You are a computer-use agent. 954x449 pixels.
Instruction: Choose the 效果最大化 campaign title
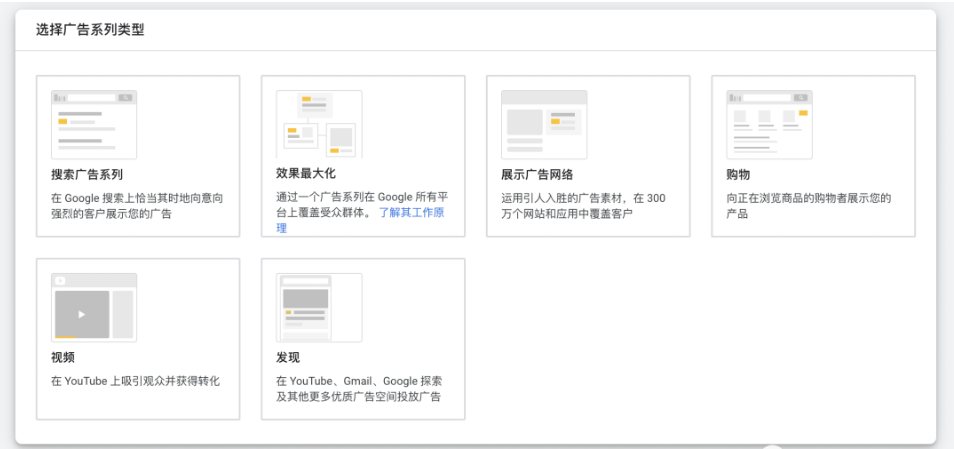pyautogui.click(x=306, y=174)
